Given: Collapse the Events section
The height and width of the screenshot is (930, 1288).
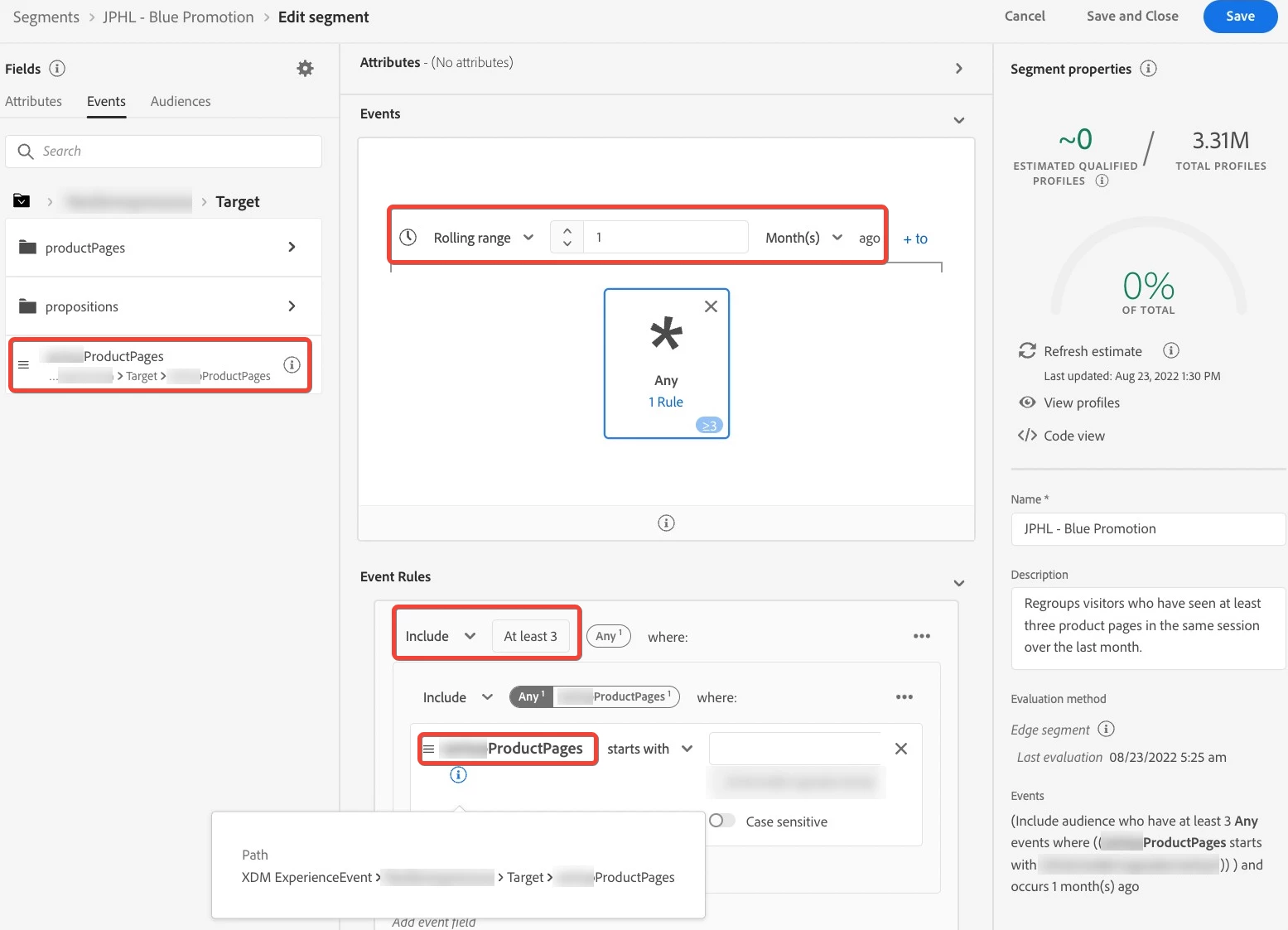Looking at the screenshot, I should pyautogui.click(x=959, y=120).
